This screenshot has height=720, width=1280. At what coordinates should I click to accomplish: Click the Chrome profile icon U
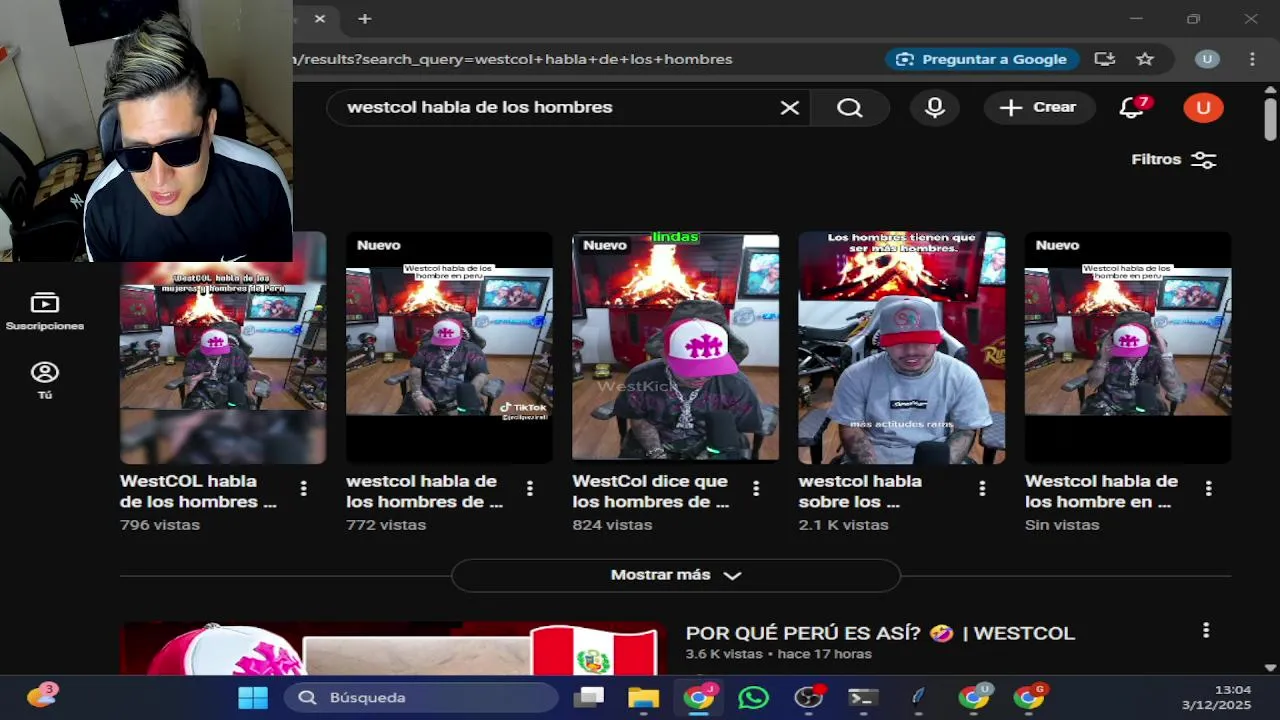tap(1207, 59)
